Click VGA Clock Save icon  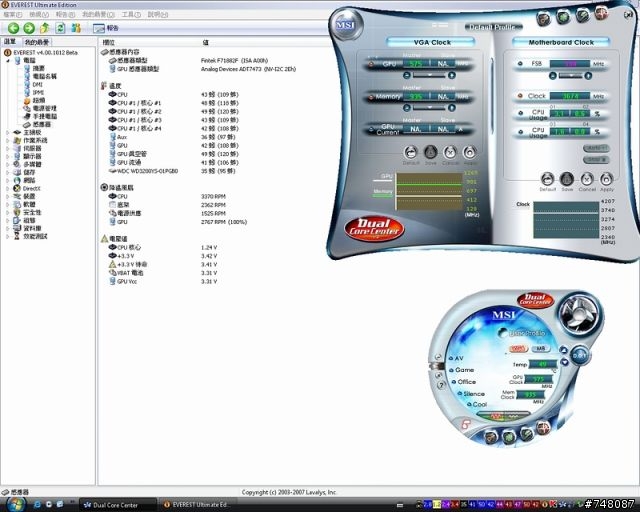[430, 153]
